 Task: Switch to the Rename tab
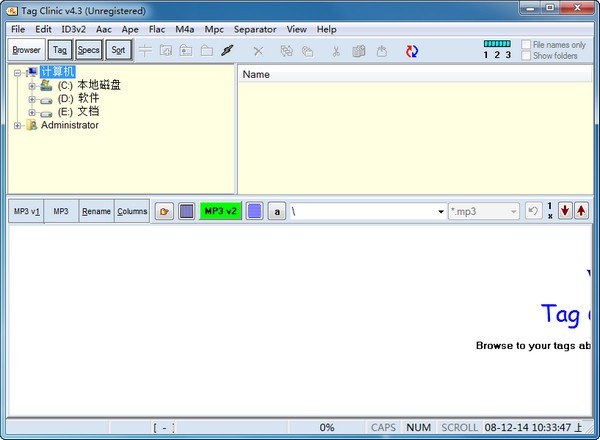click(x=96, y=211)
